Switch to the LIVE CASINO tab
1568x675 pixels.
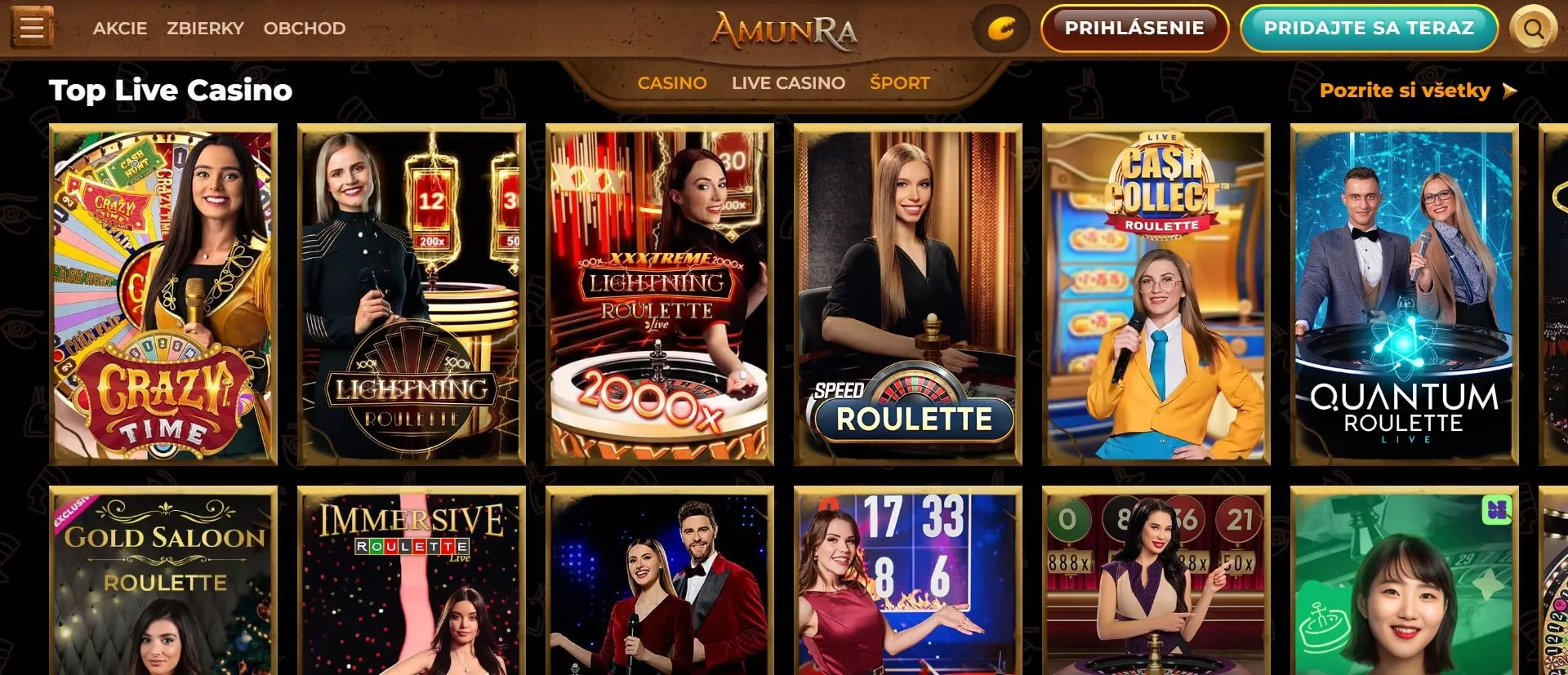(788, 82)
